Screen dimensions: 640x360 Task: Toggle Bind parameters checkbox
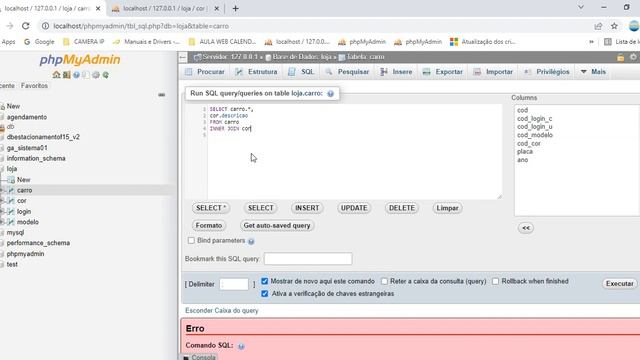point(191,240)
